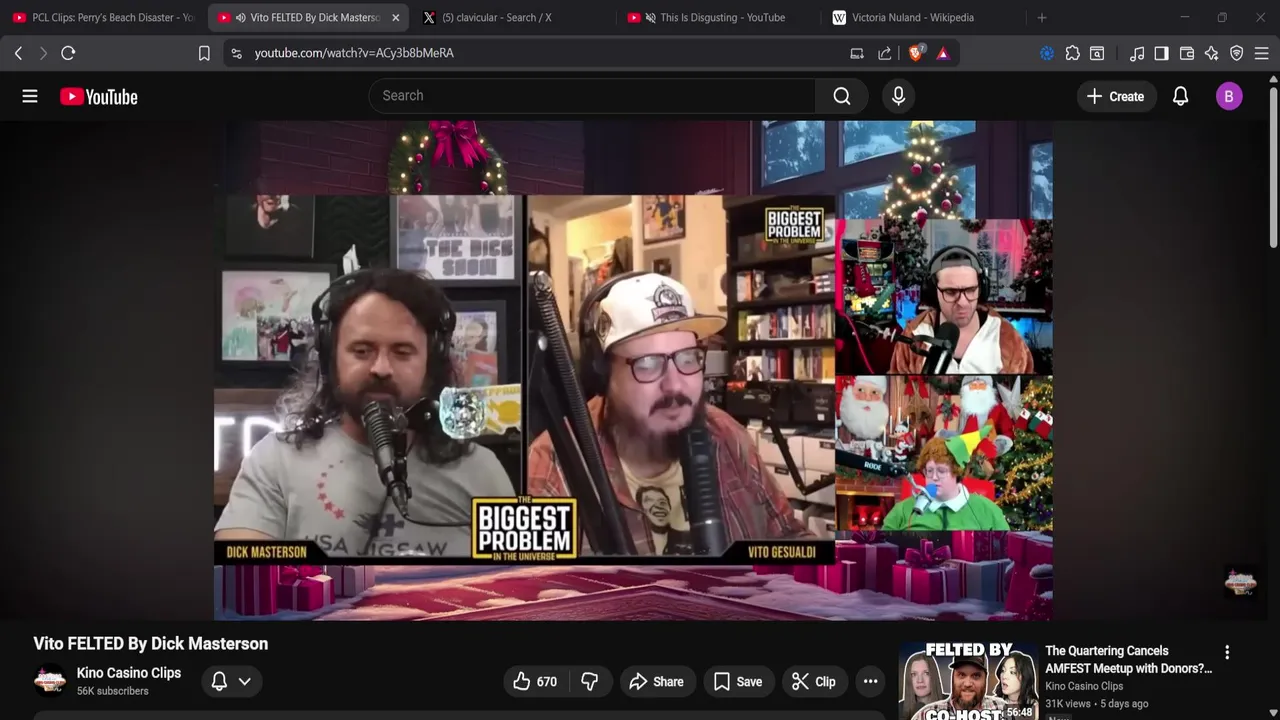The width and height of the screenshot is (1280, 720).
Task: View site information icon beside the URL
Action: 236,53
